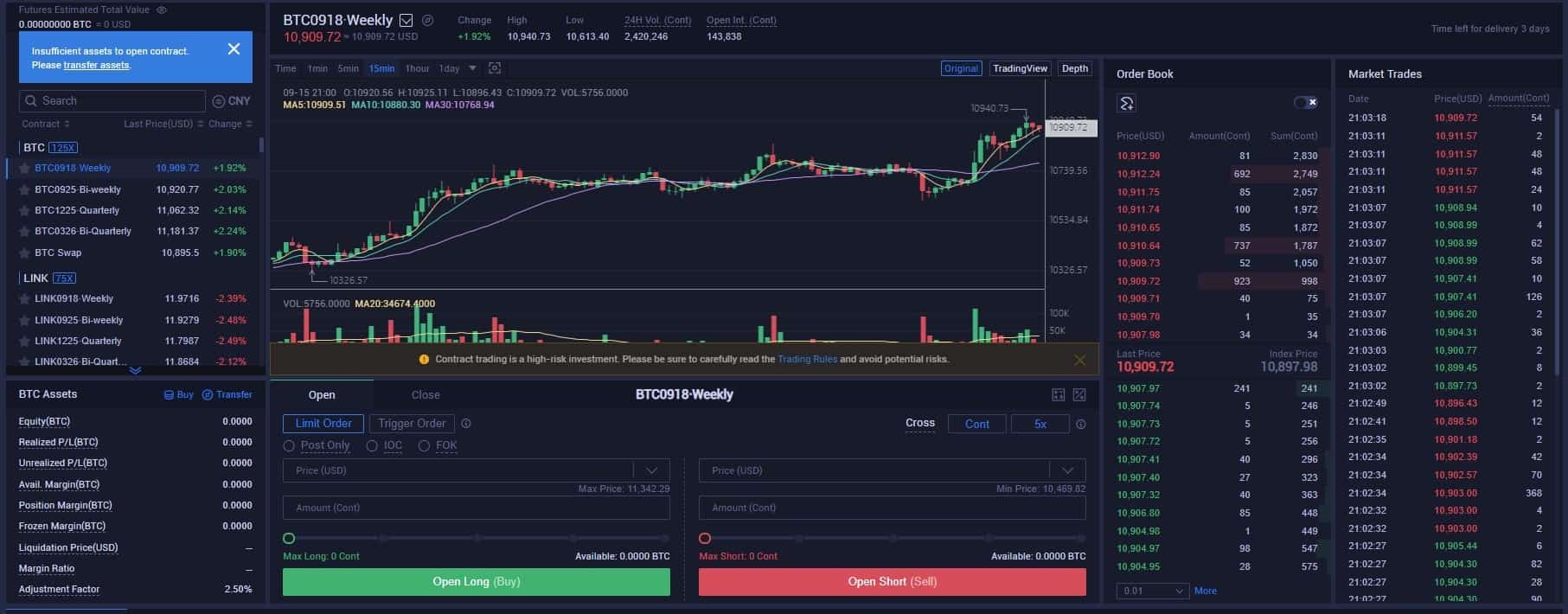This screenshot has width=1568, height=614.
Task: Open the Trading Rules link
Action: 807,359
